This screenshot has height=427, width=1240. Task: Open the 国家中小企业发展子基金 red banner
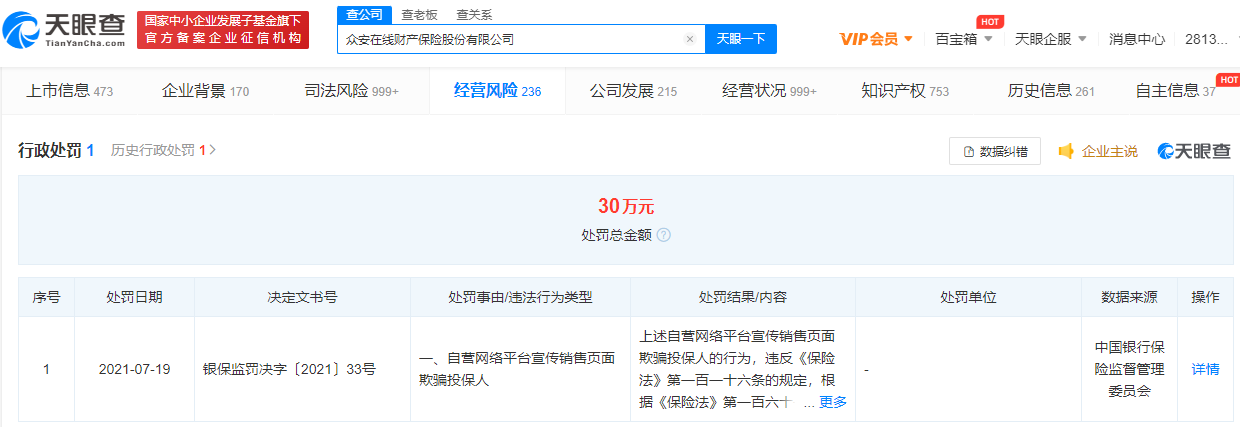click(223, 30)
